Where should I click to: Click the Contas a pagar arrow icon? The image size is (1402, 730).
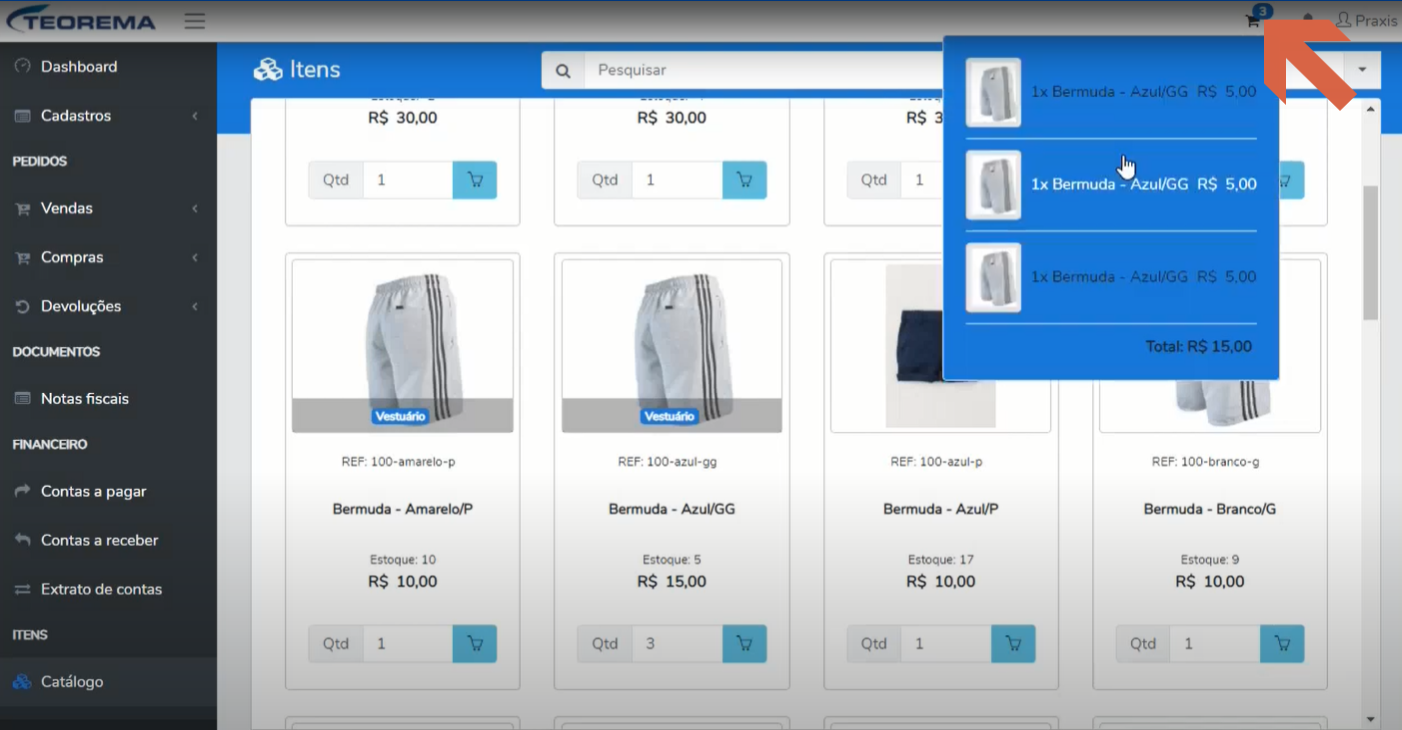click(x=22, y=491)
